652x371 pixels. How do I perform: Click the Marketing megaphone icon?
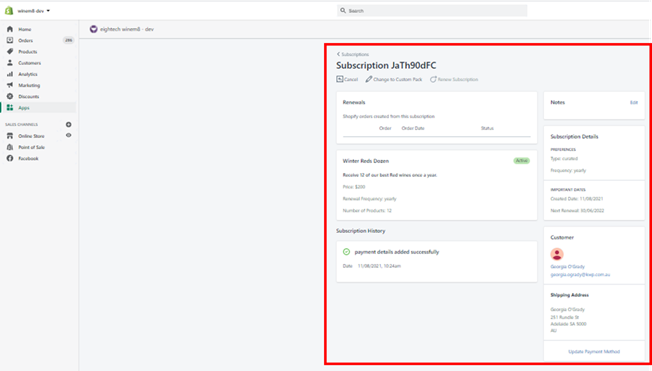click(x=10, y=85)
